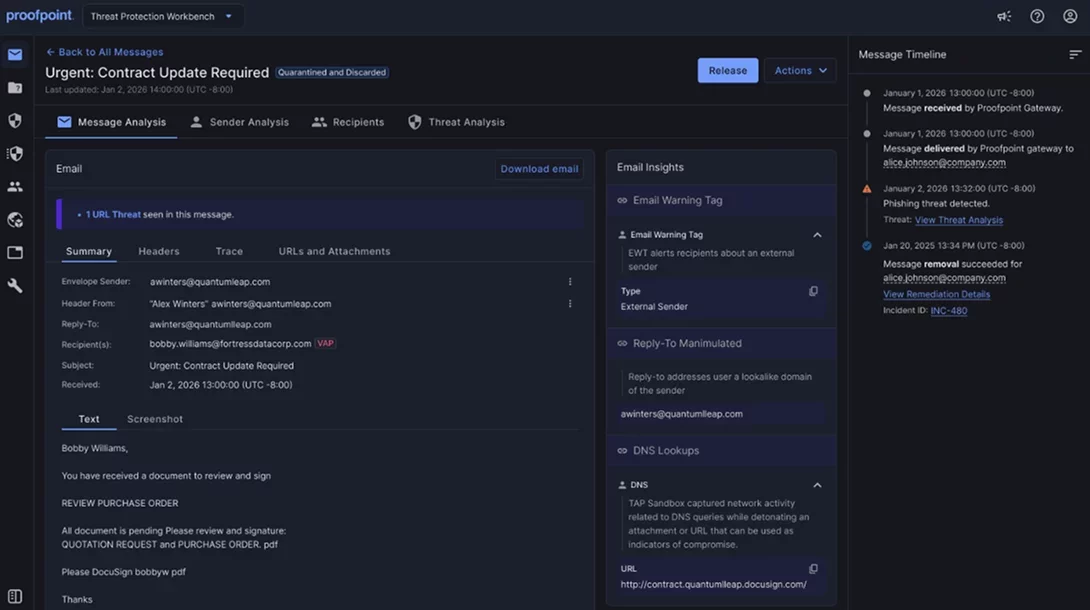Viewport: 1090px width, 610px height.
Task: Copy the External Sender type value
Action: coord(813,291)
